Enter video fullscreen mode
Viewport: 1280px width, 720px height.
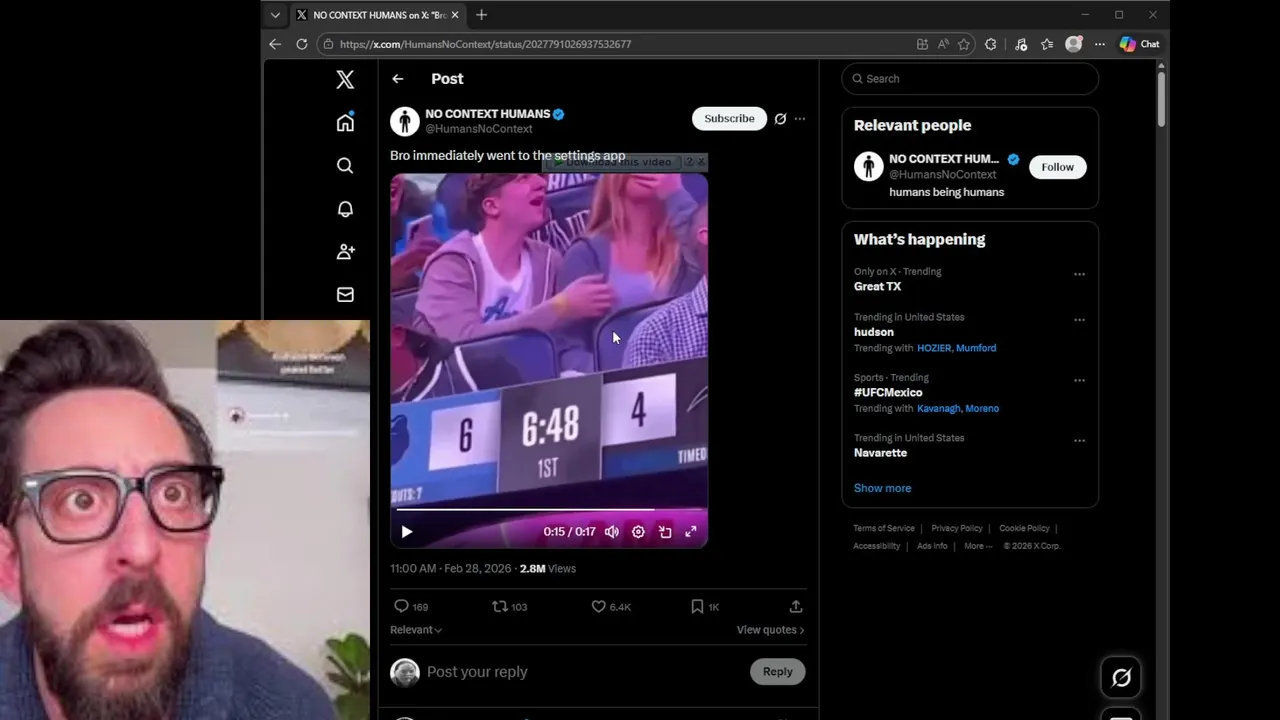pyautogui.click(x=690, y=532)
